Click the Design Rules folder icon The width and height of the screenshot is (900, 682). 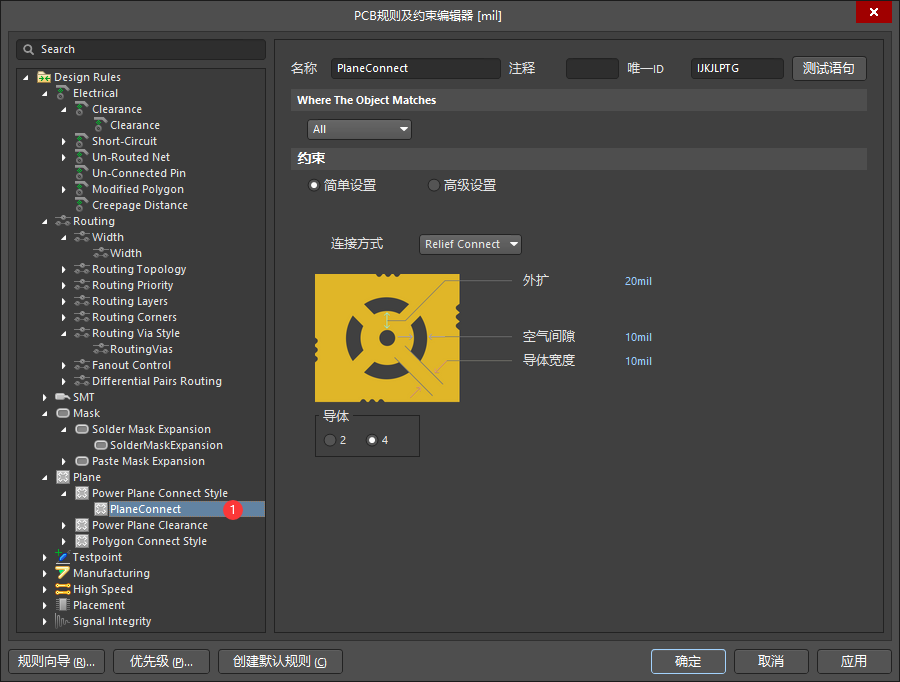point(44,77)
